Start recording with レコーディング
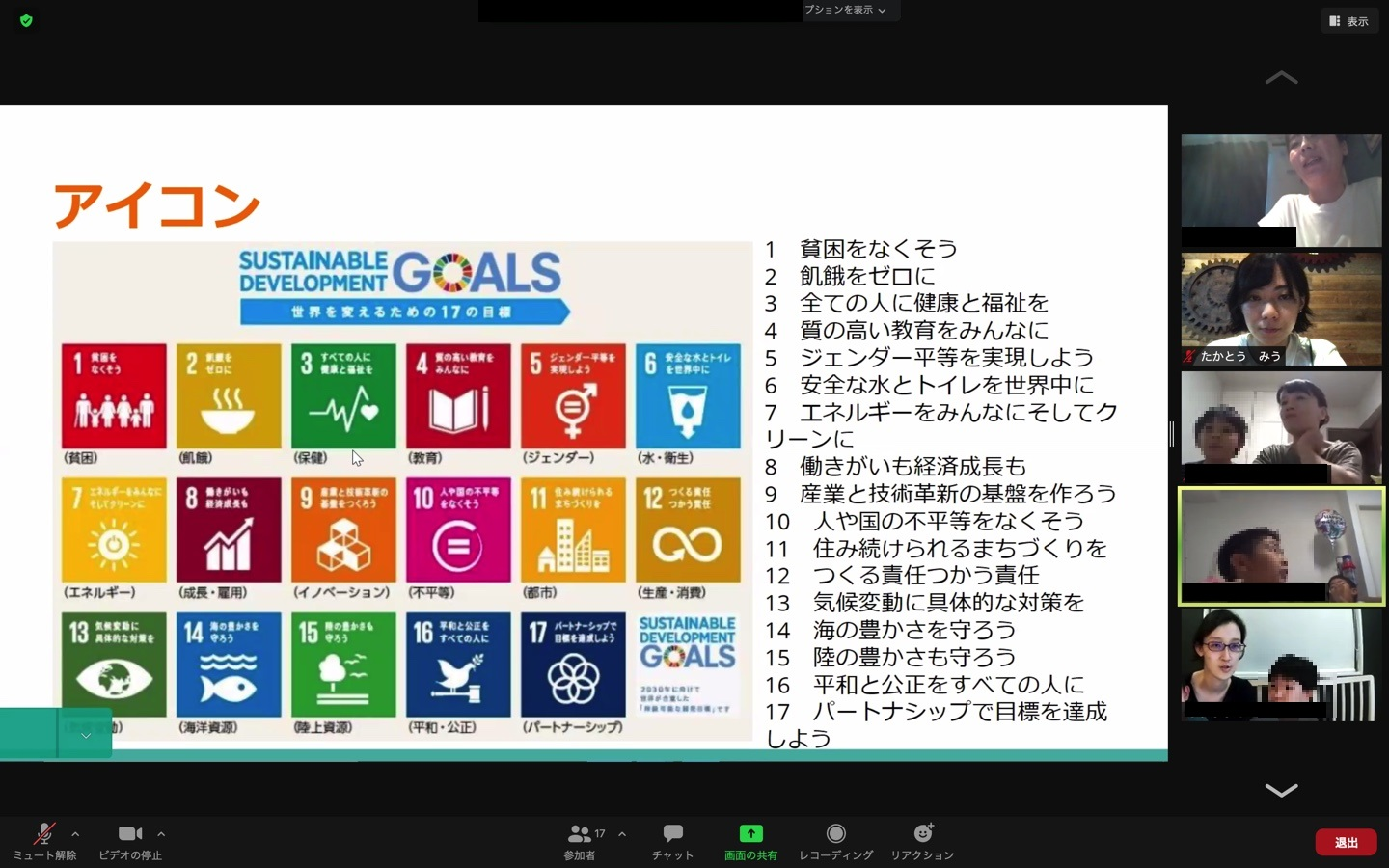Screen dimensions: 1389x868 coord(835,842)
